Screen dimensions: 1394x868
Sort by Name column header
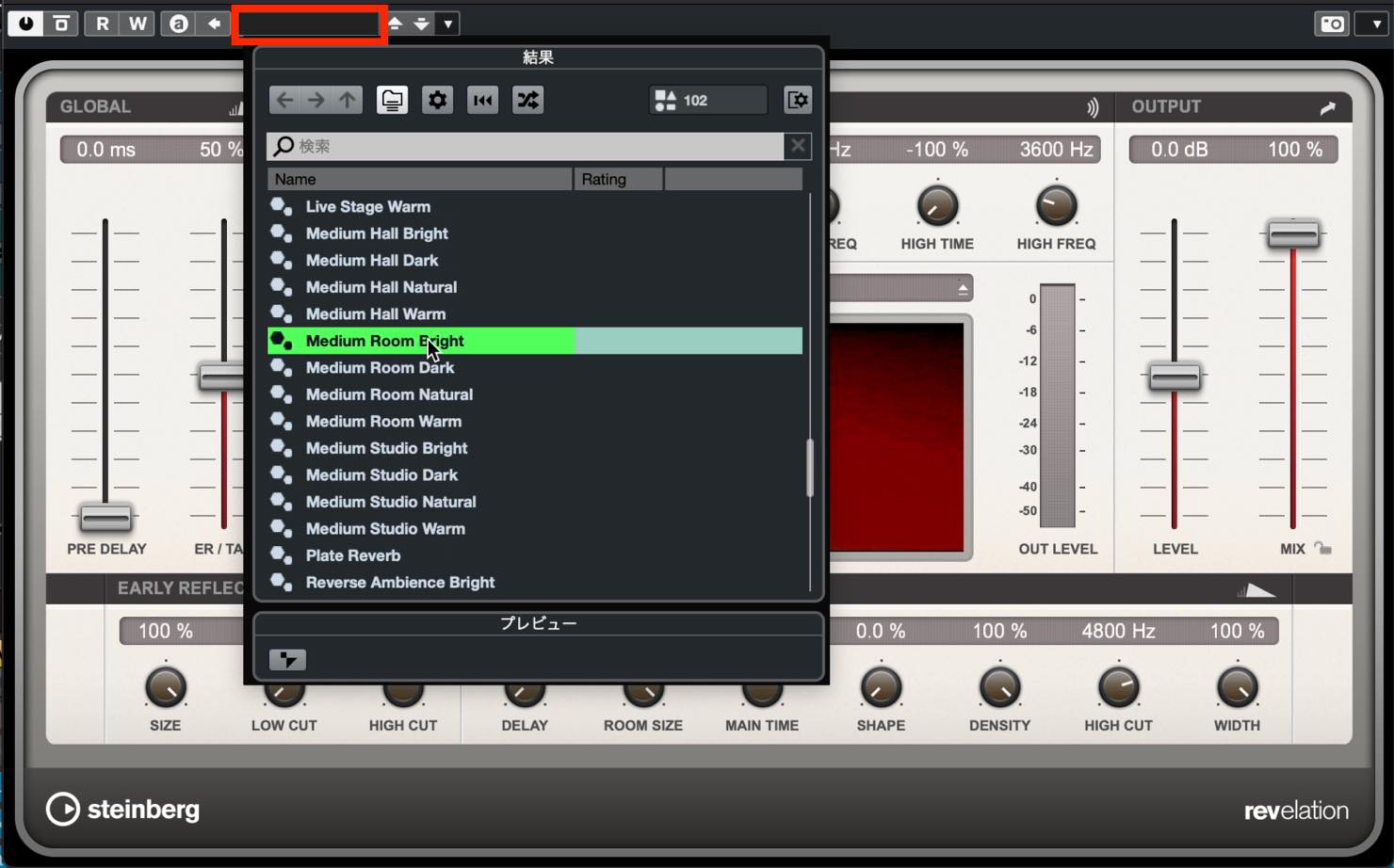pos(420,179)
